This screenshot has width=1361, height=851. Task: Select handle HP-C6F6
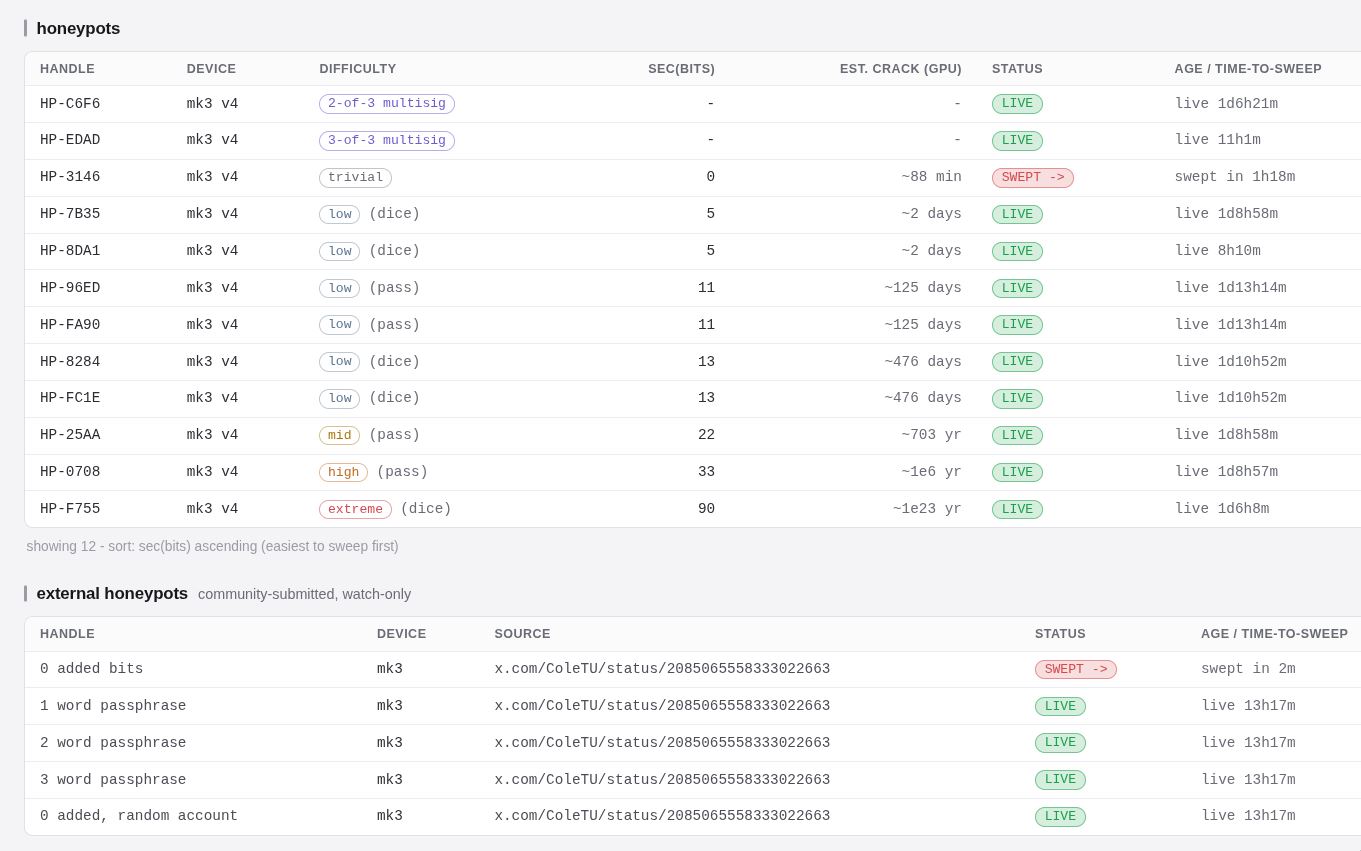[70, 104]
